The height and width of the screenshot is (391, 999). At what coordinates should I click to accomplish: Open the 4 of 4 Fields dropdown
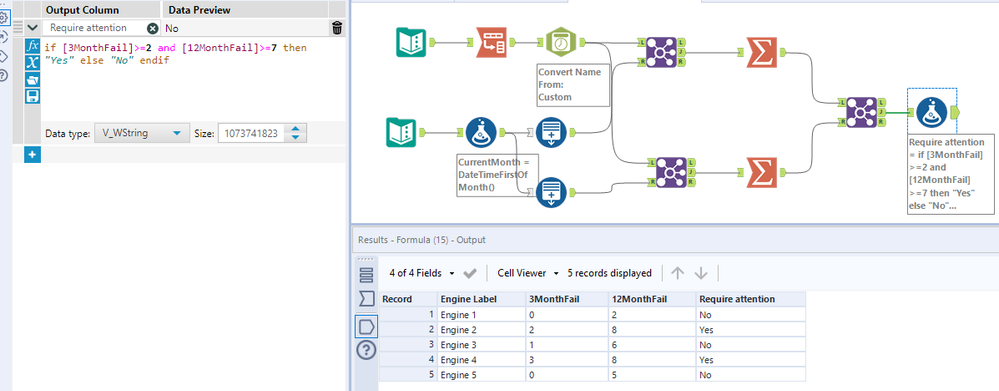point(422,273)
